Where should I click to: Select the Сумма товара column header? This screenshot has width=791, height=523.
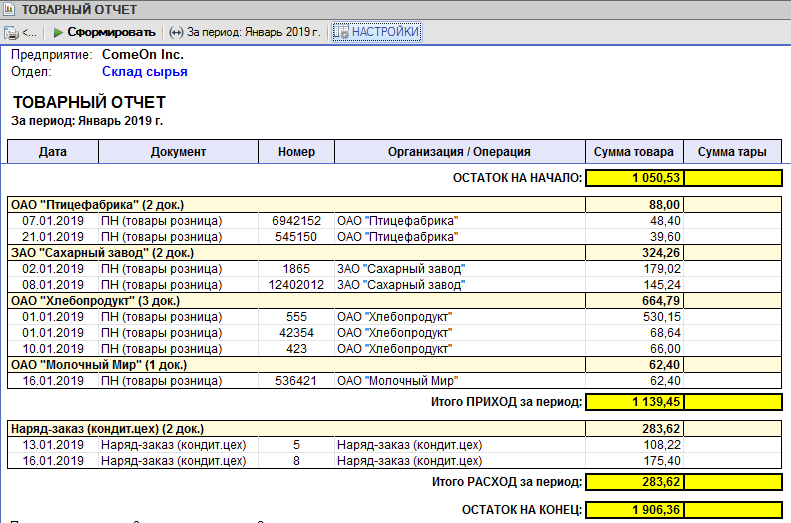634,152
